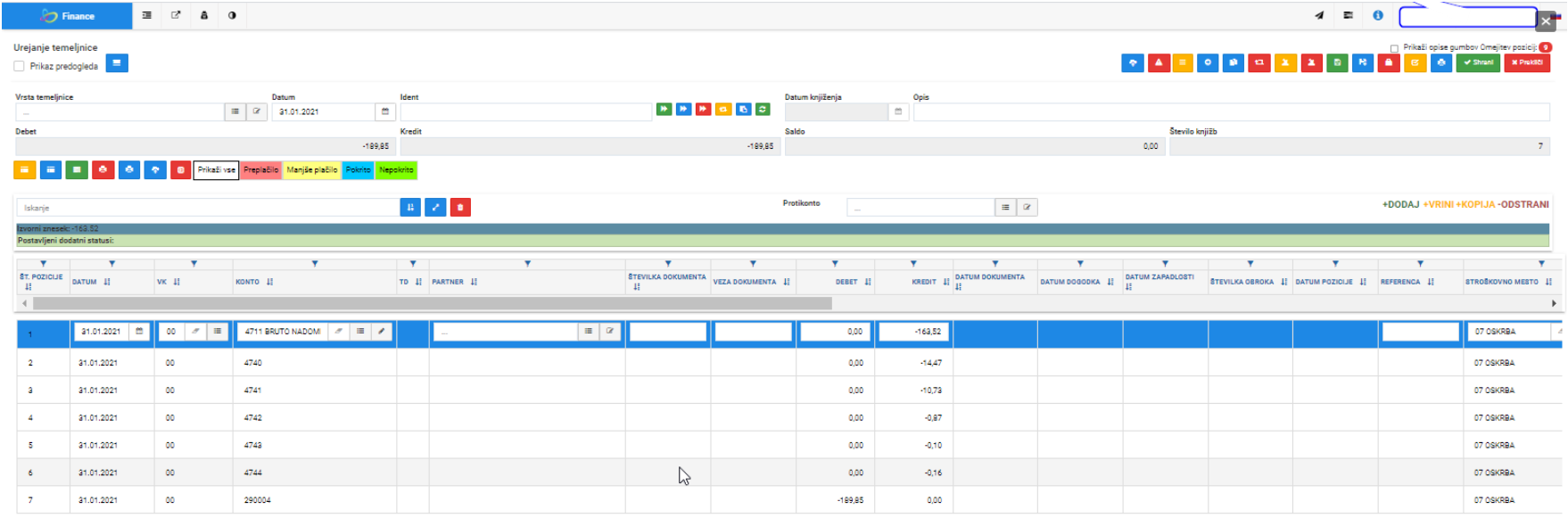Viewport: 1568px width, 518px height.
Task: Click the -ODSTRANI link
Action: click(x=1523, y=204)
